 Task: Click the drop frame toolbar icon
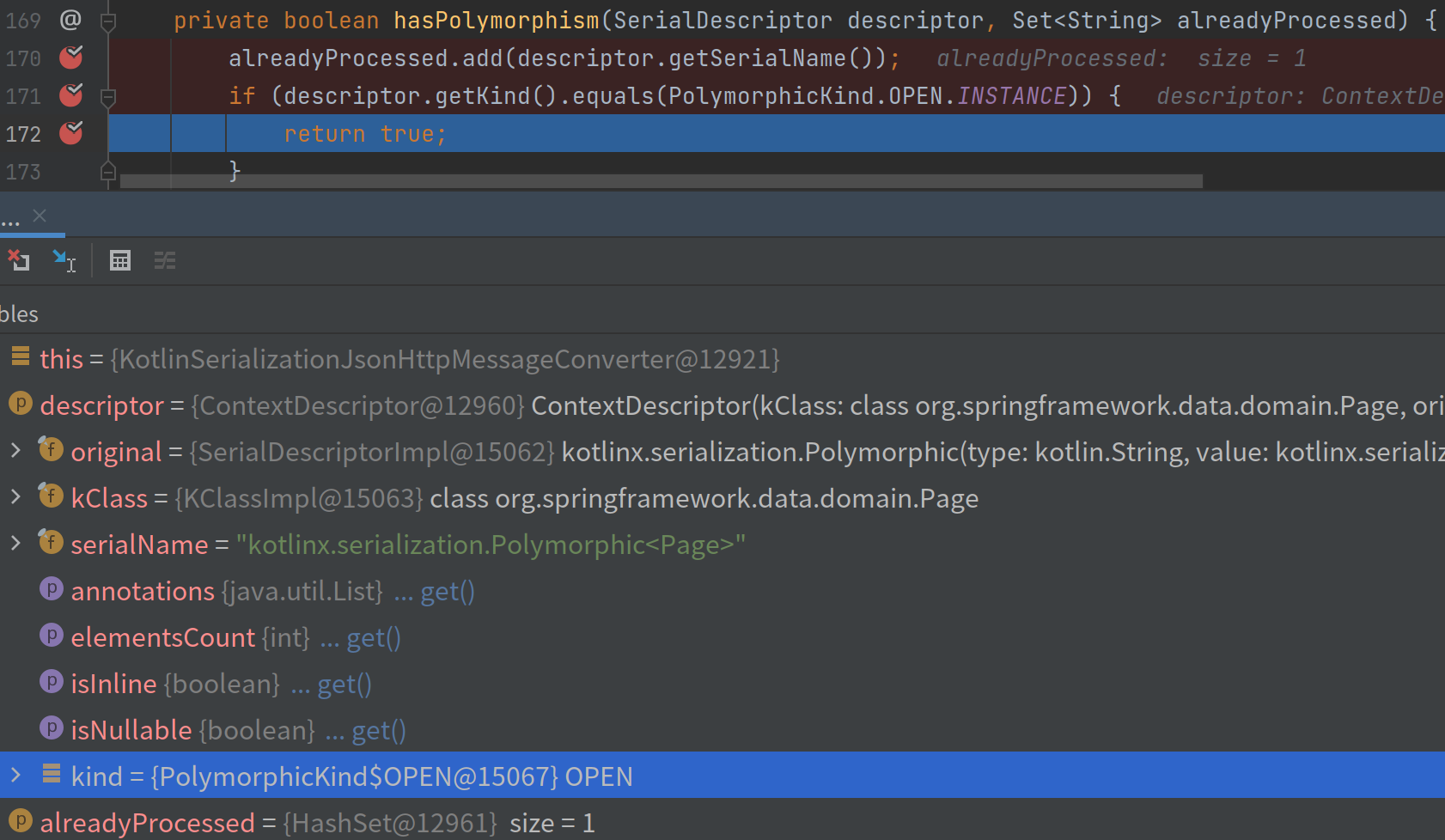tap(18, 259)
